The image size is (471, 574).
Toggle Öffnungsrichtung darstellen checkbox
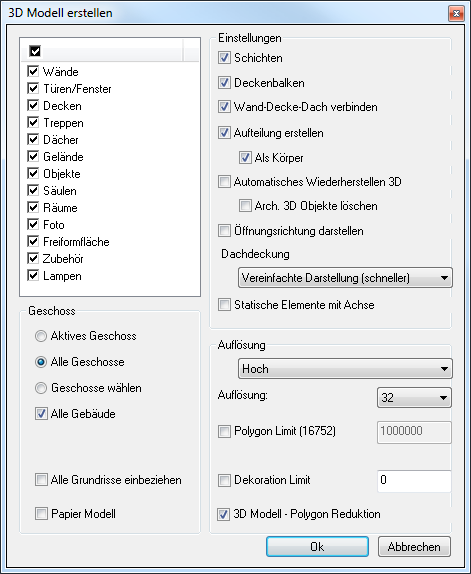tap(224, 231)
